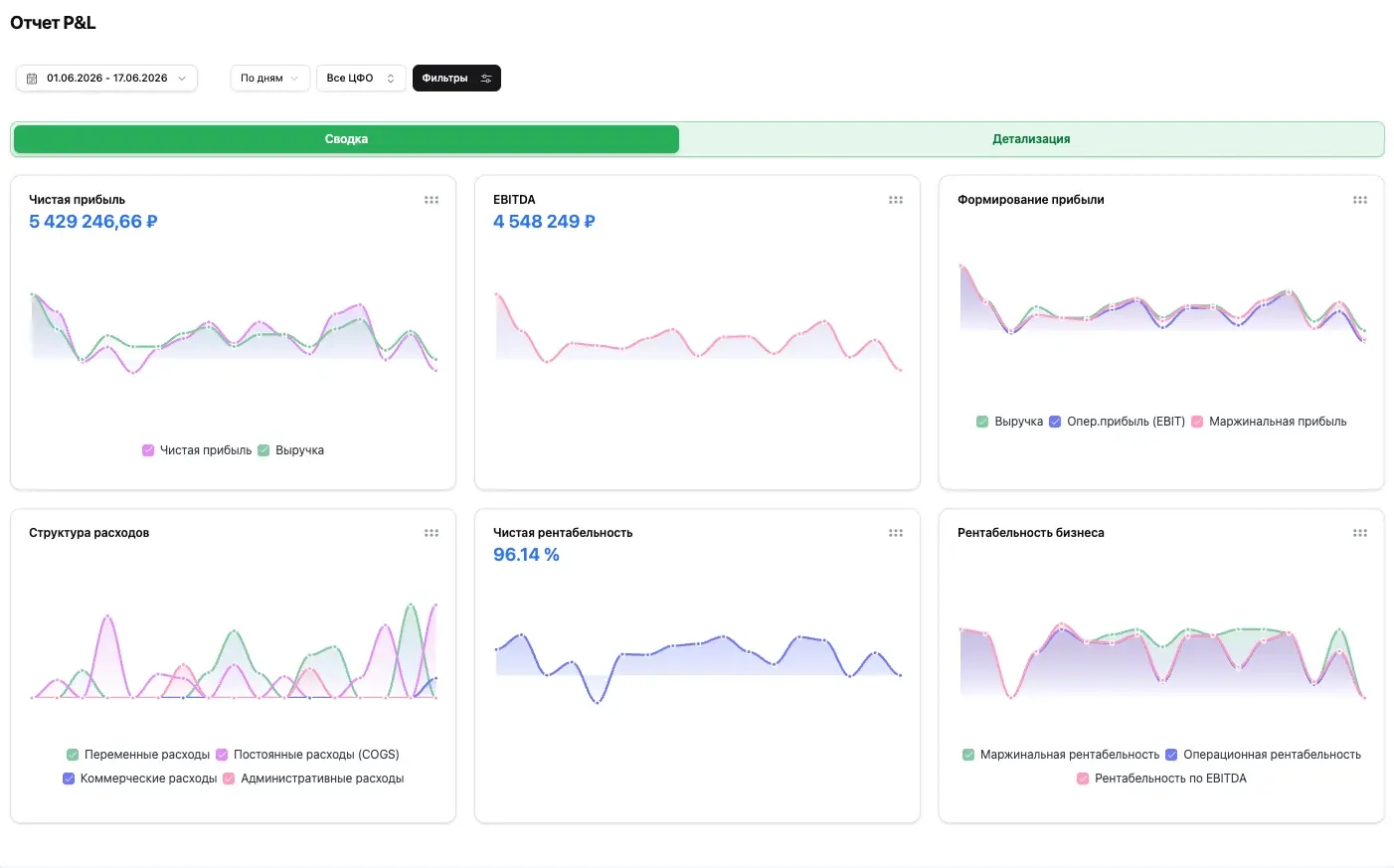Viewport: 1394px width, 868px height.
Task: Open date range 01.06.2026 - 17.06.2026 dropdown
Action: point(106,79)
